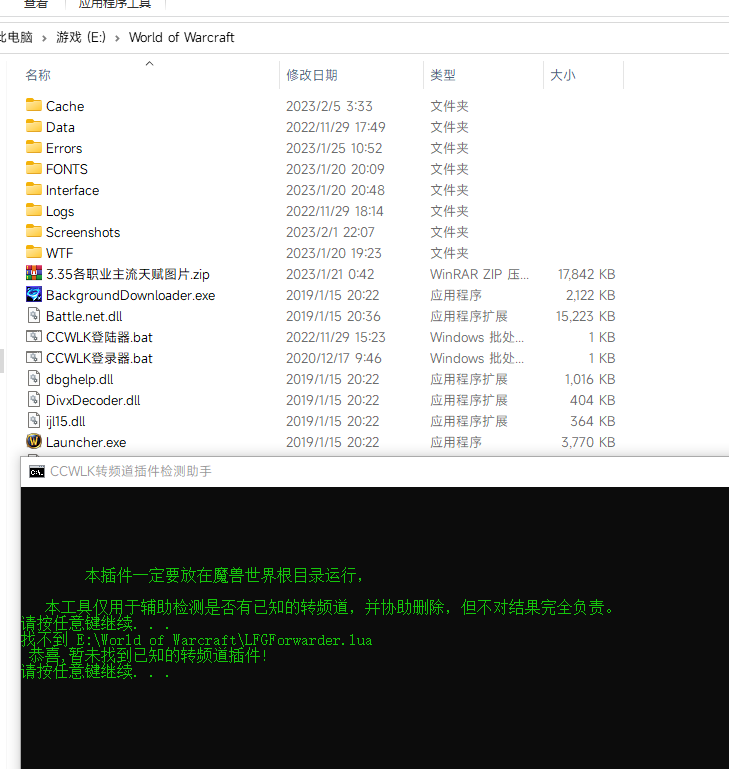The width and height of the screenshot is (729, 769).
Task: Click the CCWLK登录器.bat file icon
Action: click(34, 358)
